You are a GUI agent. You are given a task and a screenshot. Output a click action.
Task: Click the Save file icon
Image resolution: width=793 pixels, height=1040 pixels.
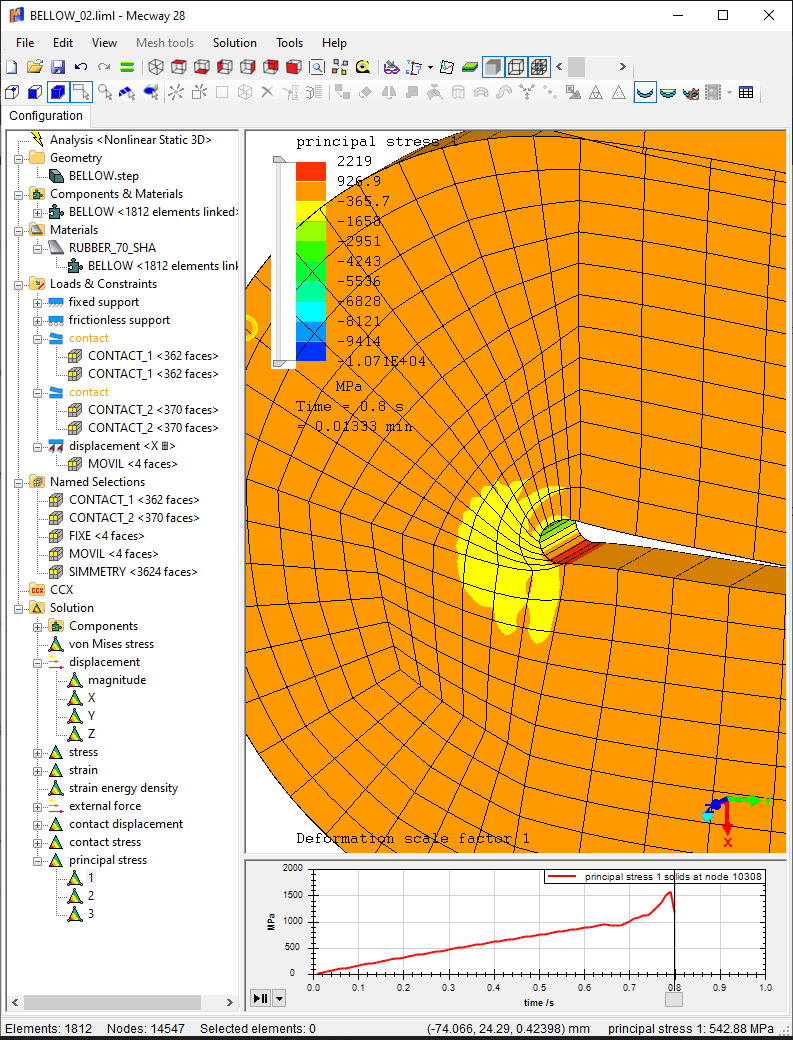[x=57, y=67]
